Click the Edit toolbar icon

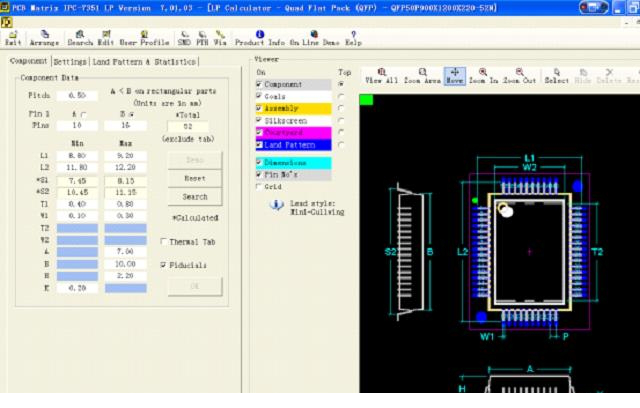click(106, 38)
